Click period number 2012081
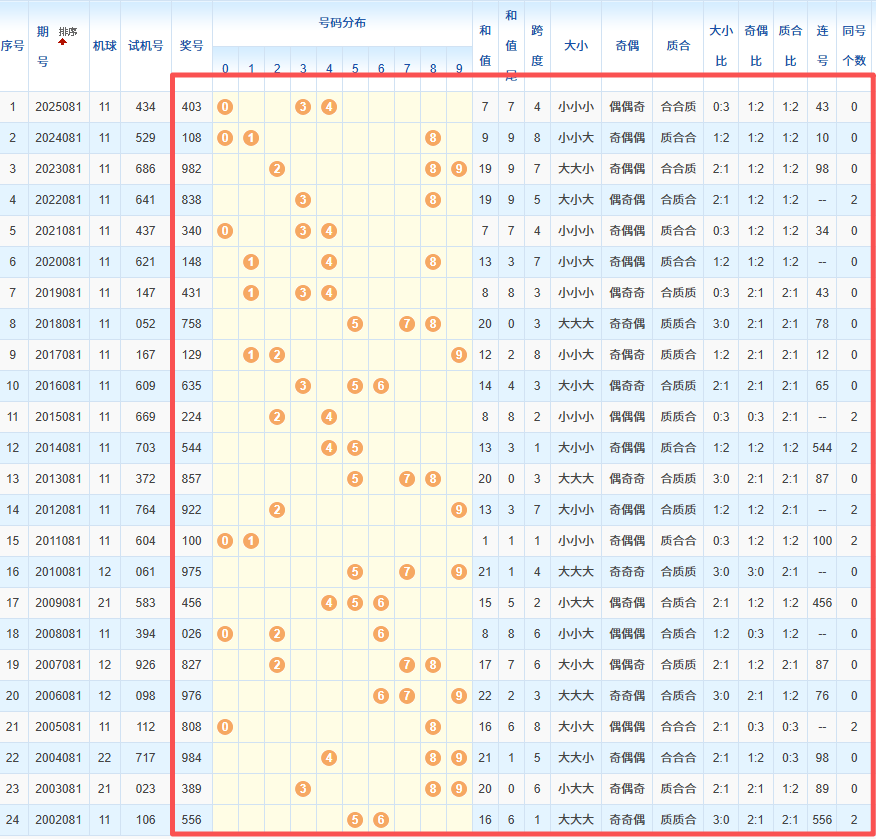Image resolution: width=876 pixels, height=839 pixels. 59,510
